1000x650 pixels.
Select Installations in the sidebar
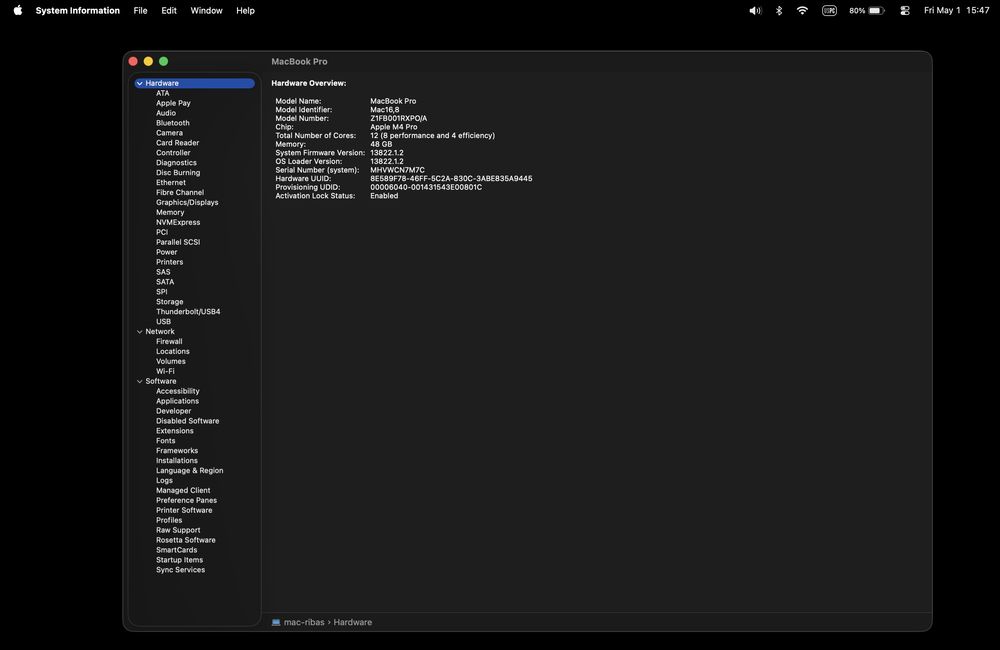(x=177, y=461)
